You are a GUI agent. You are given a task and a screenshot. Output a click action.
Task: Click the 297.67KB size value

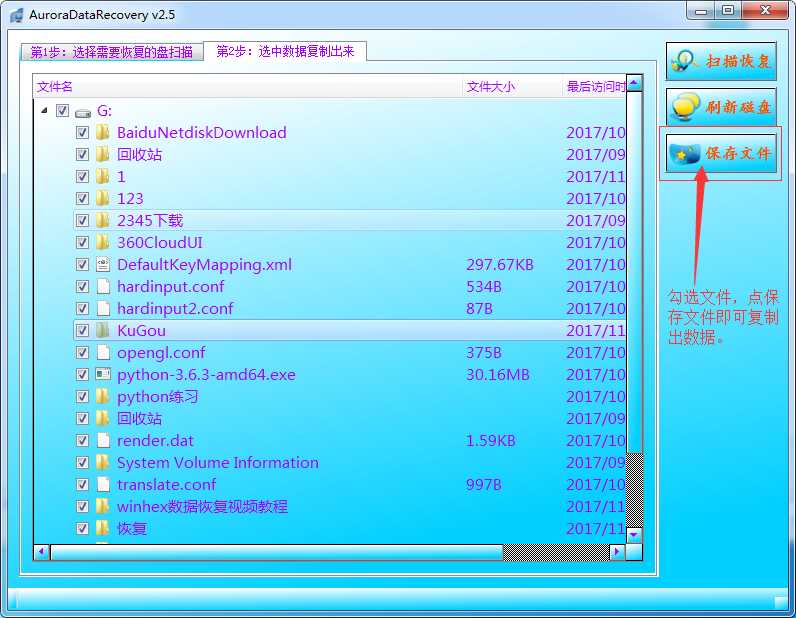tap(500, 265)
